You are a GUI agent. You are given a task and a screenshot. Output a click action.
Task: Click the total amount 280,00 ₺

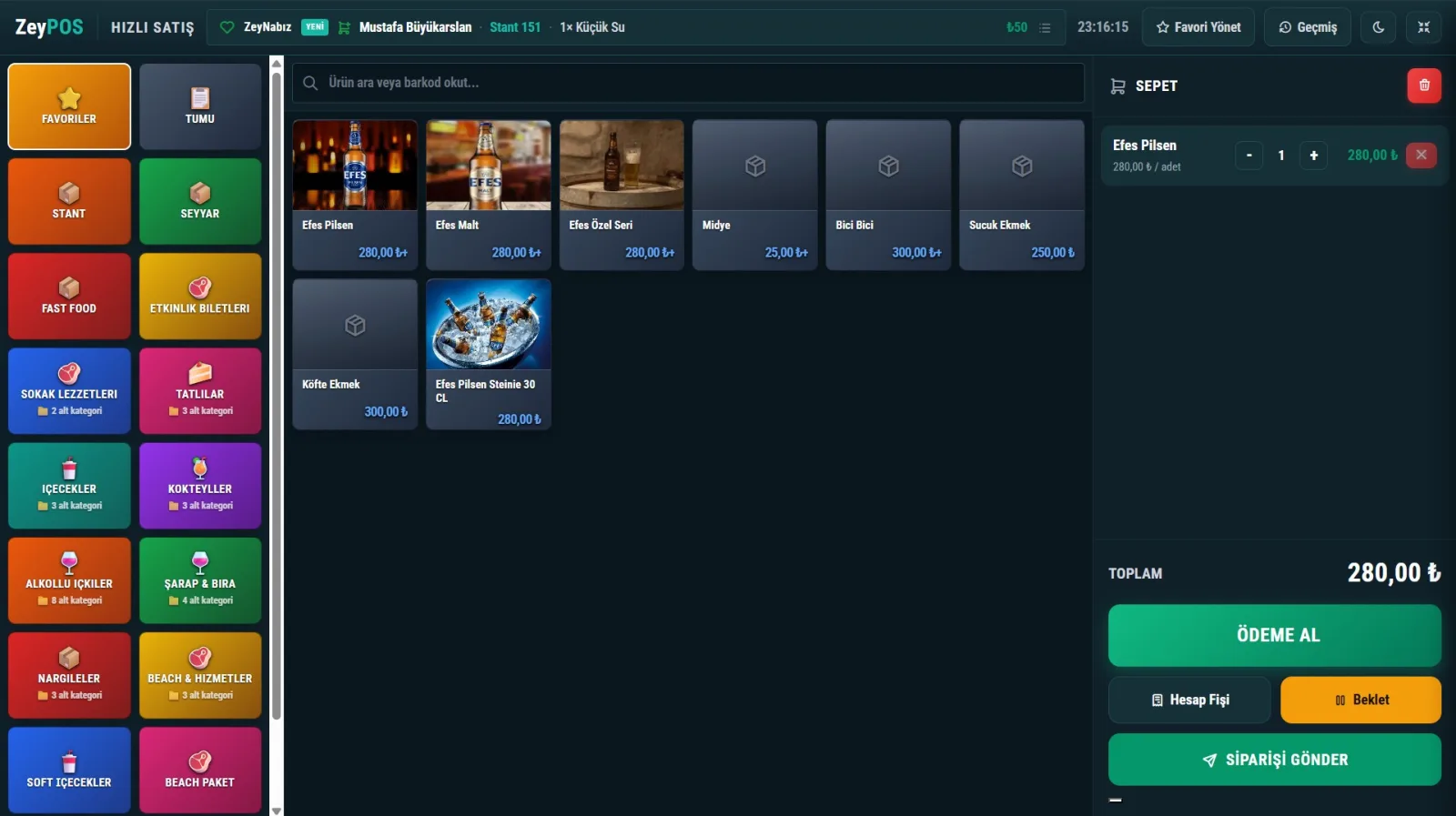1394,573
